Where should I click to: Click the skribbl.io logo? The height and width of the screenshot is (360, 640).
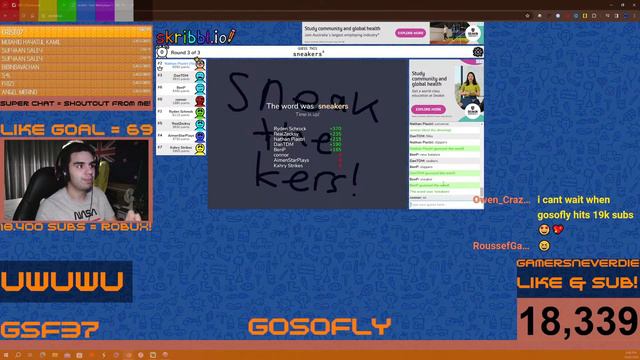click(196, 37)
